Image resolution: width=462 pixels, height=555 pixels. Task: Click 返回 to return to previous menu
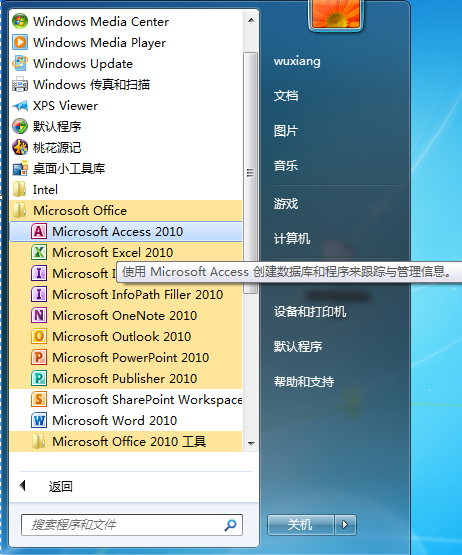(61, 486)
